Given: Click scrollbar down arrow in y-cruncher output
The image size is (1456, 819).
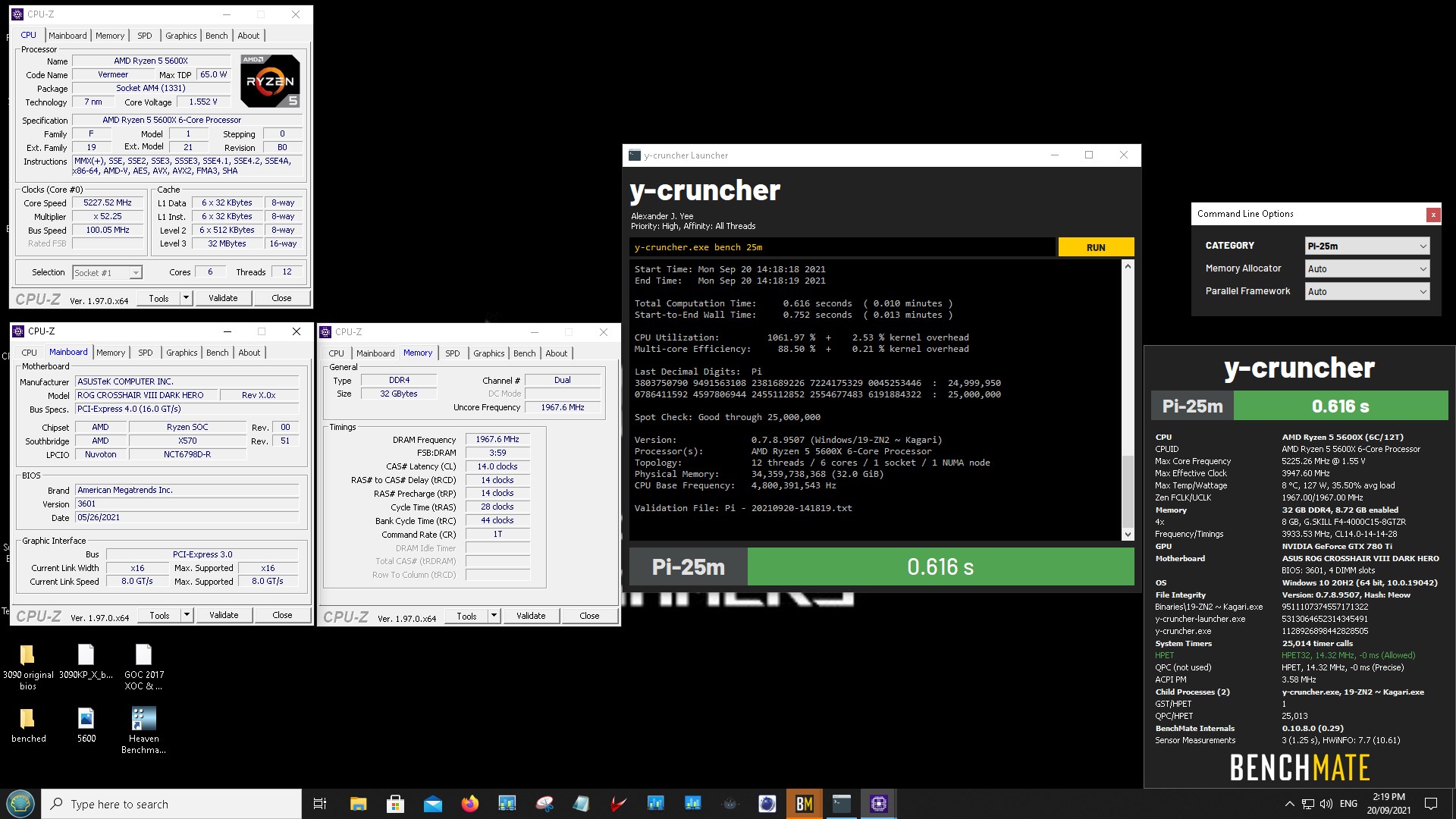Looking at the screenshot, I should [1128, 535].
